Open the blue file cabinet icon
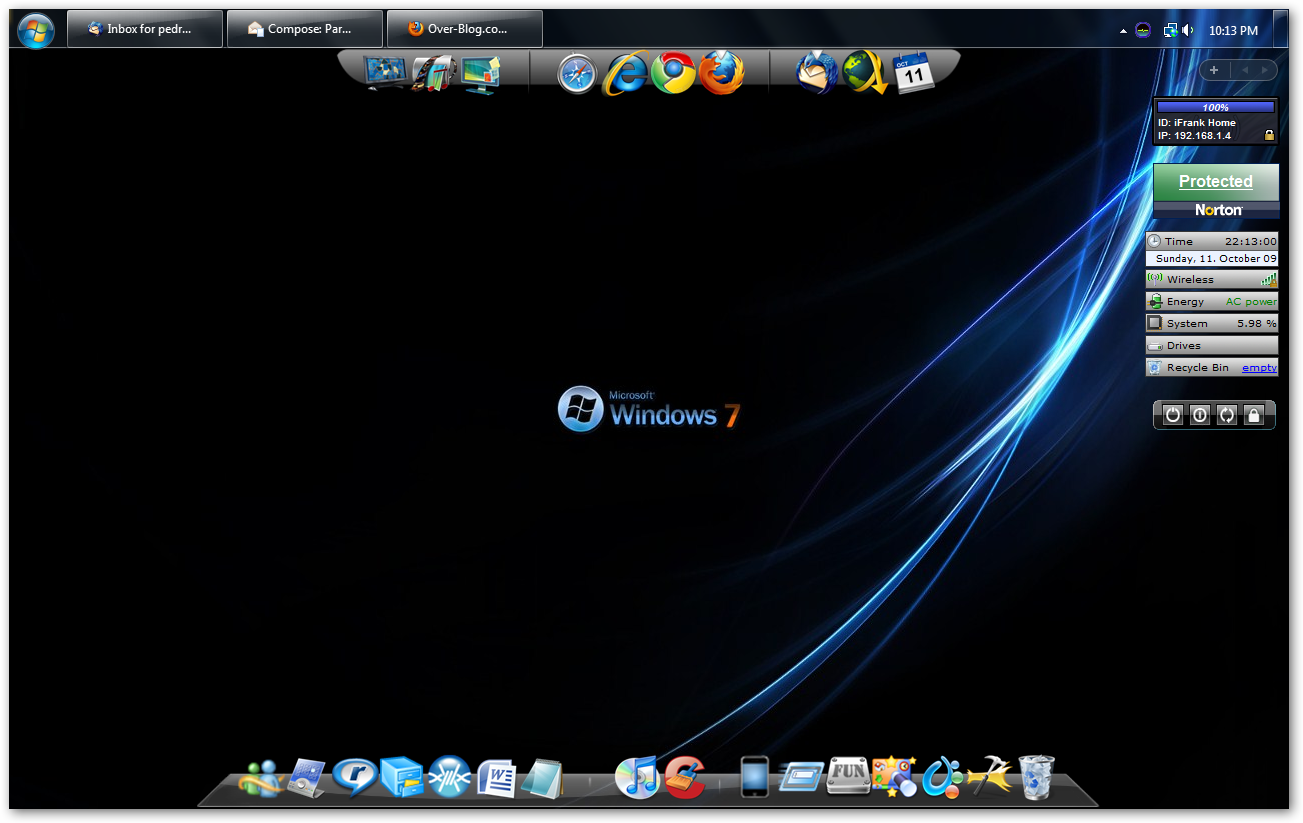This screenshot has height=823, width=1303. click(x=402, y=777)
